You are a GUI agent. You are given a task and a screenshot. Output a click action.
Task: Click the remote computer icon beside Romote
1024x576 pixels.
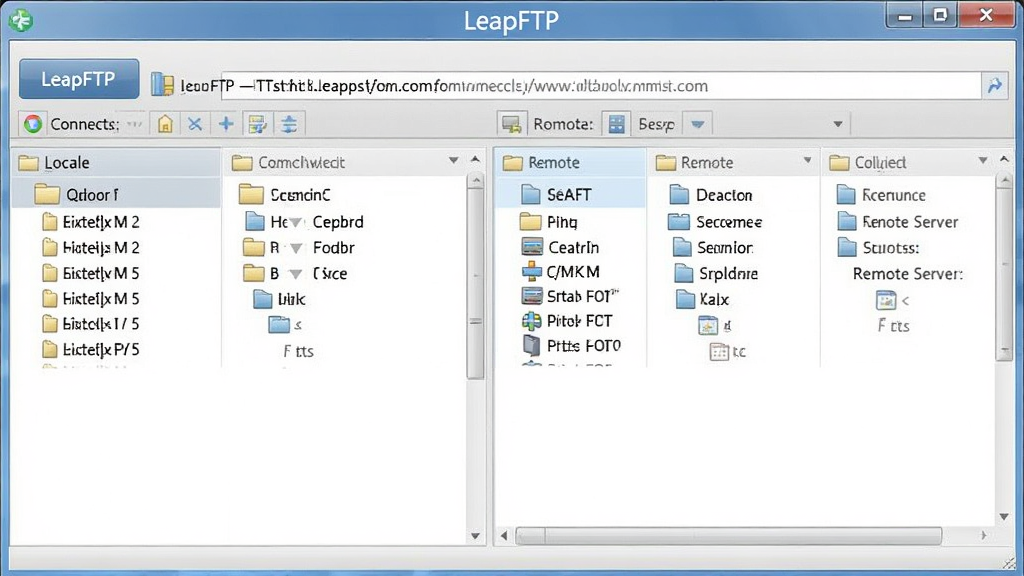pos(511,123)
